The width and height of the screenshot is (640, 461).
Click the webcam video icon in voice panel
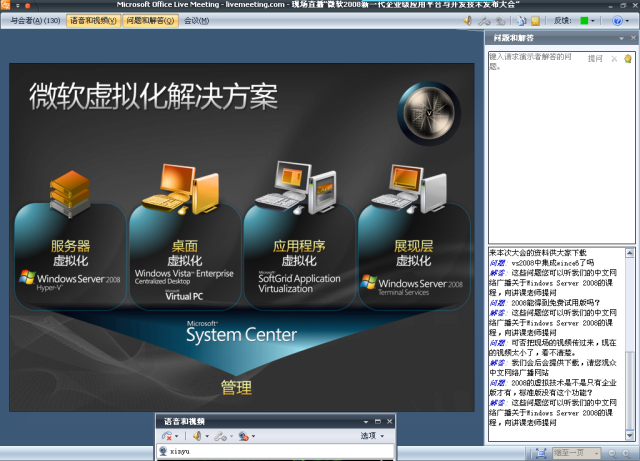[246, 436]
